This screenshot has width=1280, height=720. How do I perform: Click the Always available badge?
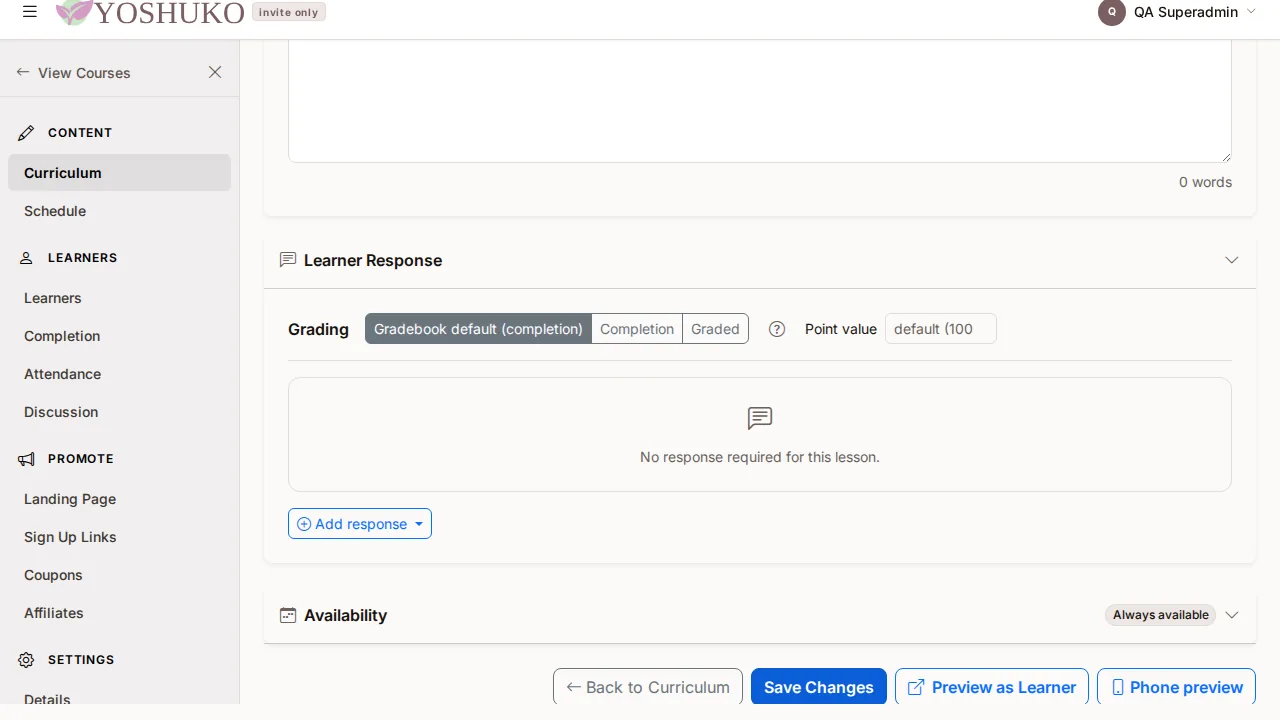(x=1161, y=615)
